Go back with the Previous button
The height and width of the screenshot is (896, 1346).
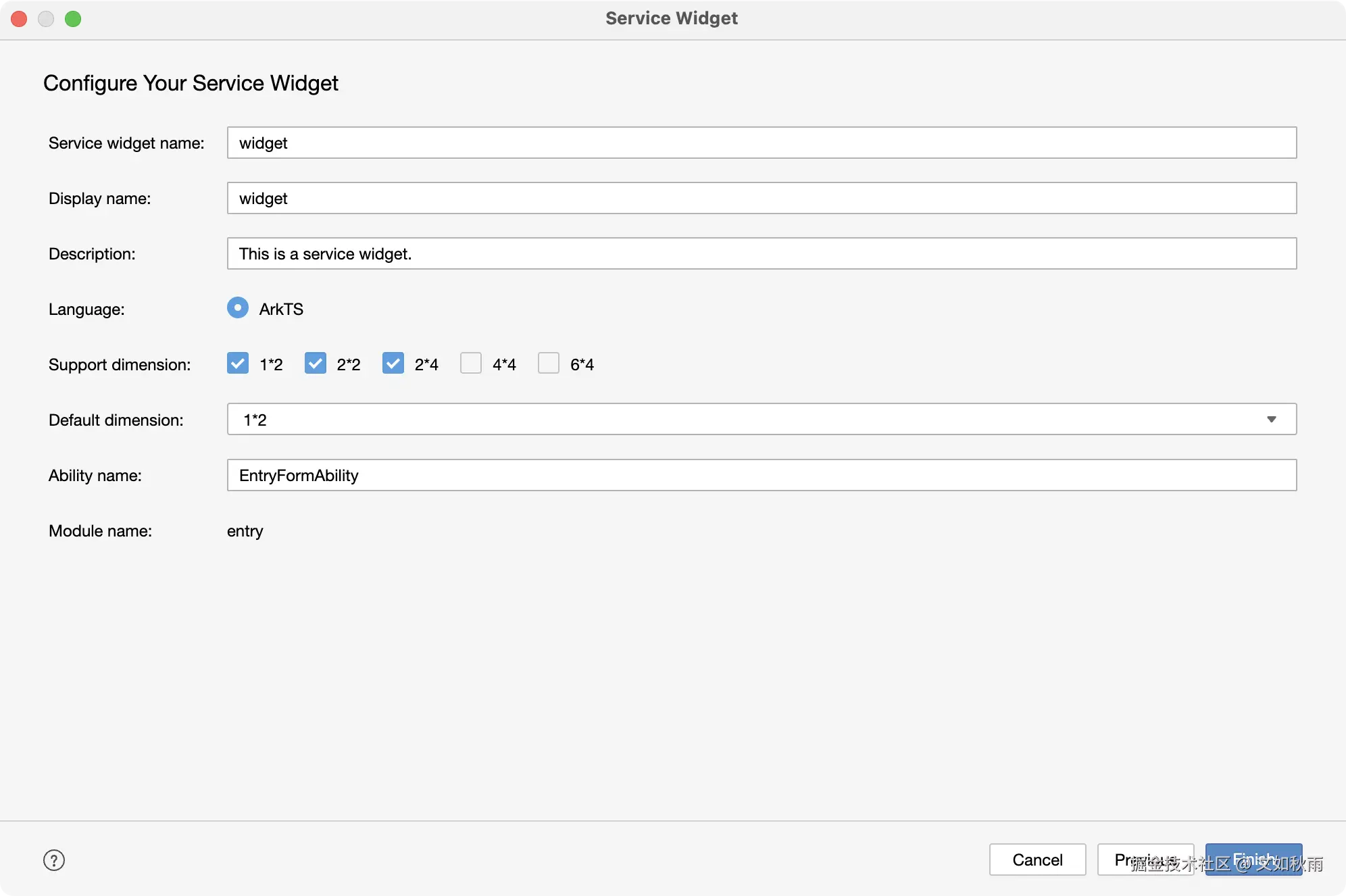pyautogui.click(x=1145, y=860)
